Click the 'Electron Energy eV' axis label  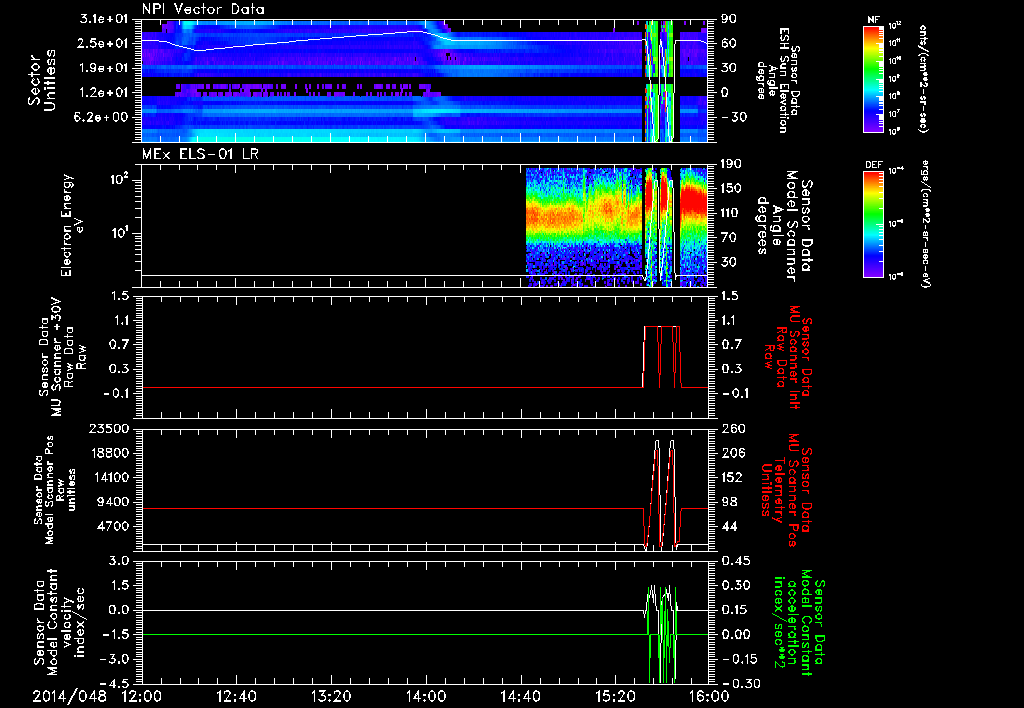coord(72,225)
